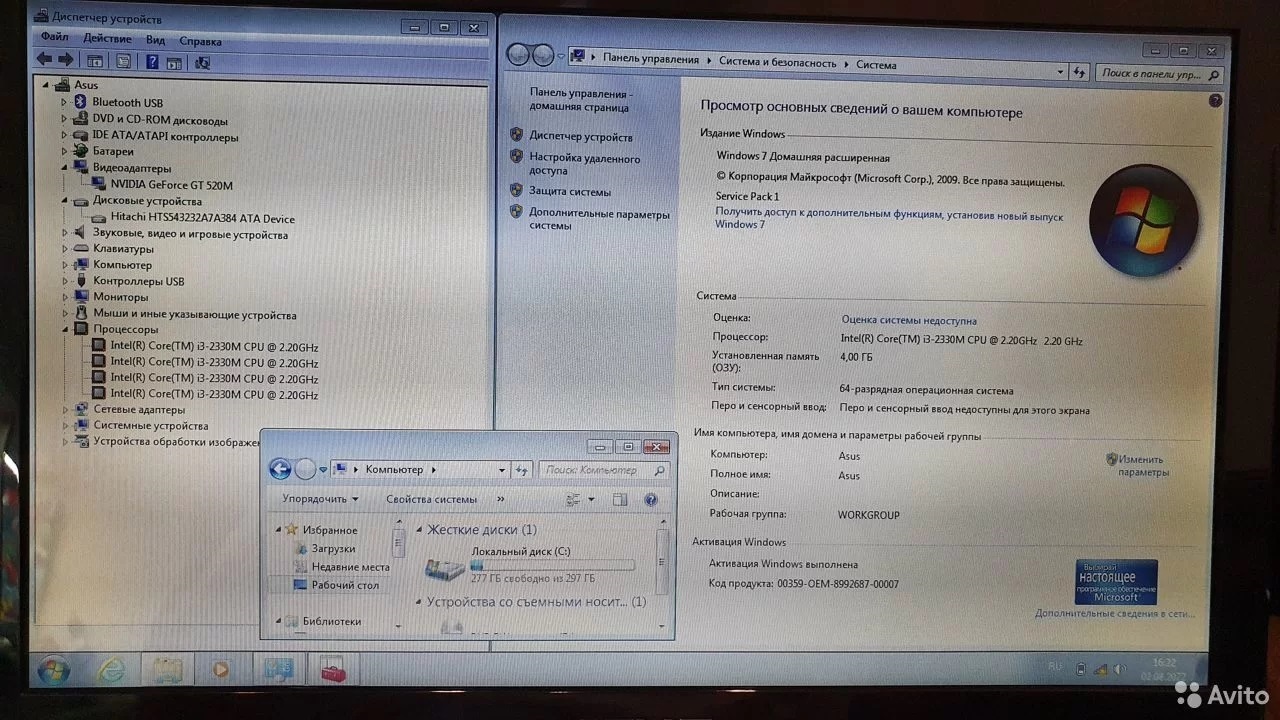Click Оценка системы недоступна link
Screen dimensions: 1280x720
coord(909,321)
